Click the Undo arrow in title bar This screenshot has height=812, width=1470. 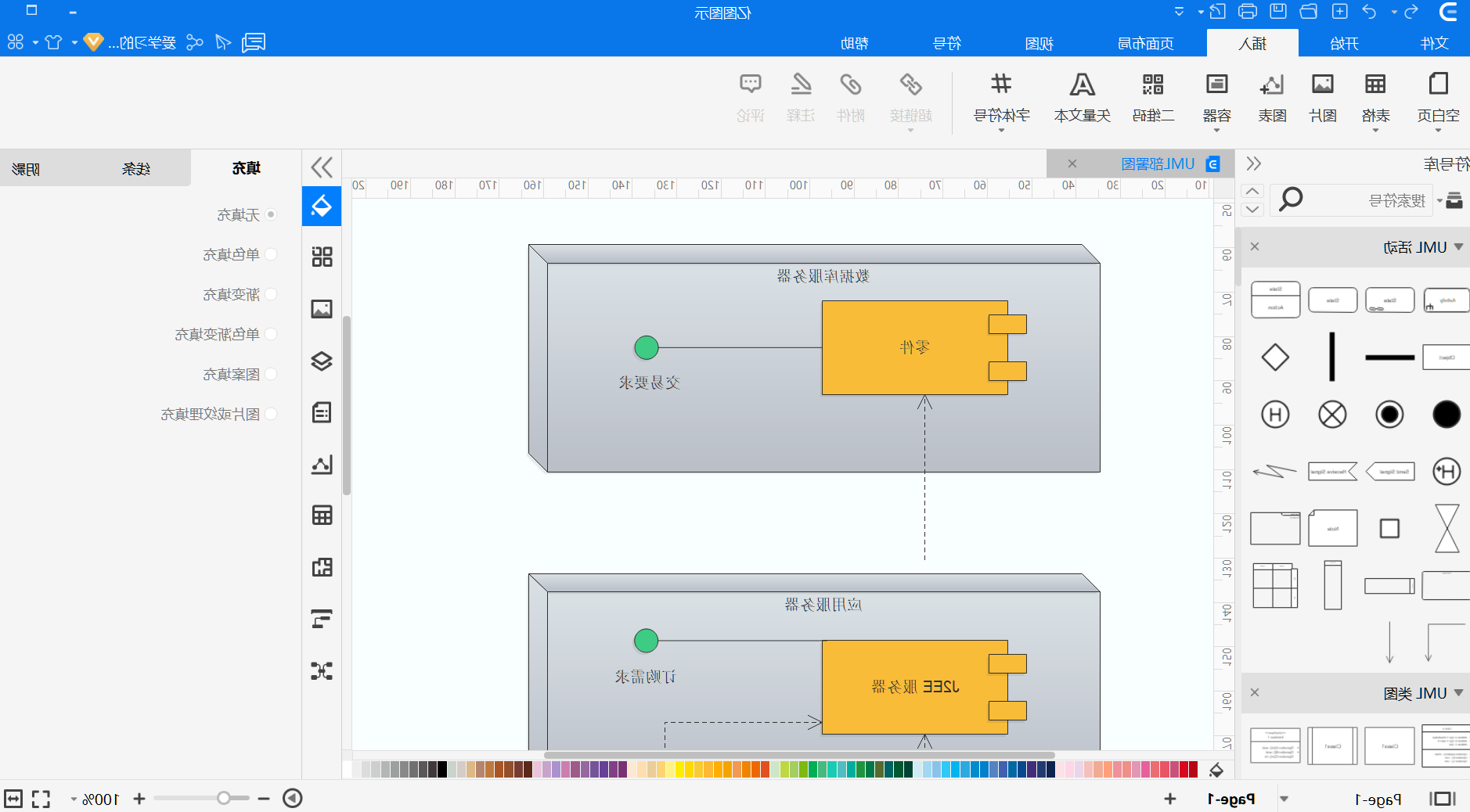pyautogui.click(x=1369, y=12)
